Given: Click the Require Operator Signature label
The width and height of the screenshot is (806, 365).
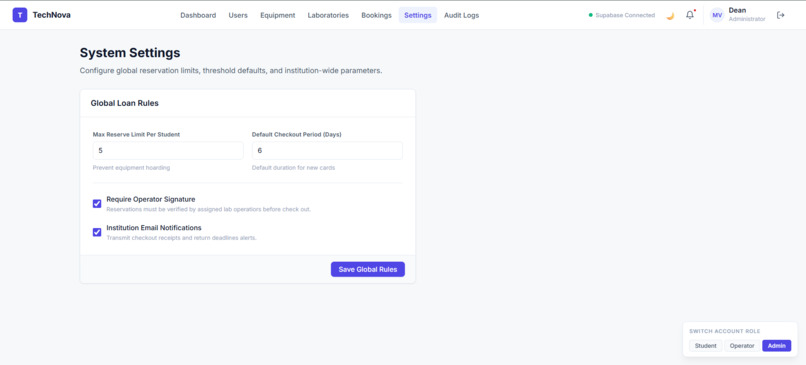Looking at the screenshot, I should click(x=151, y=199).
